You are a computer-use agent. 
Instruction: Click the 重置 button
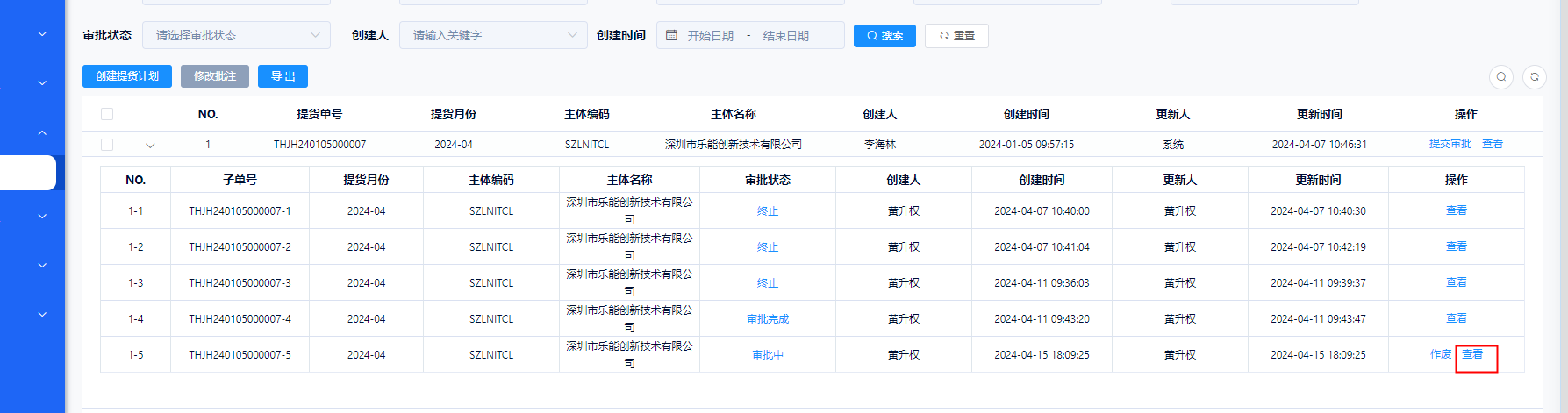[956, 36]
